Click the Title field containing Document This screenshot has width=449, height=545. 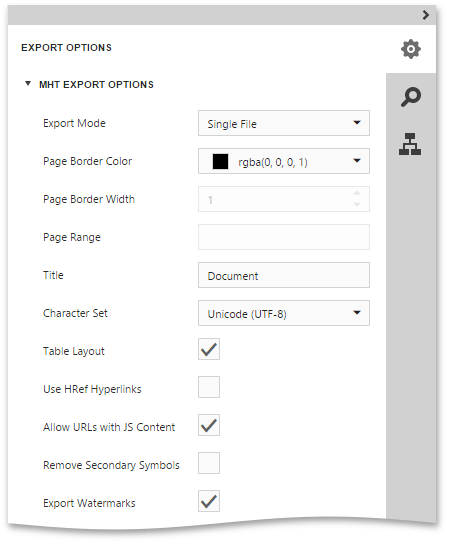tap(284, 275)
